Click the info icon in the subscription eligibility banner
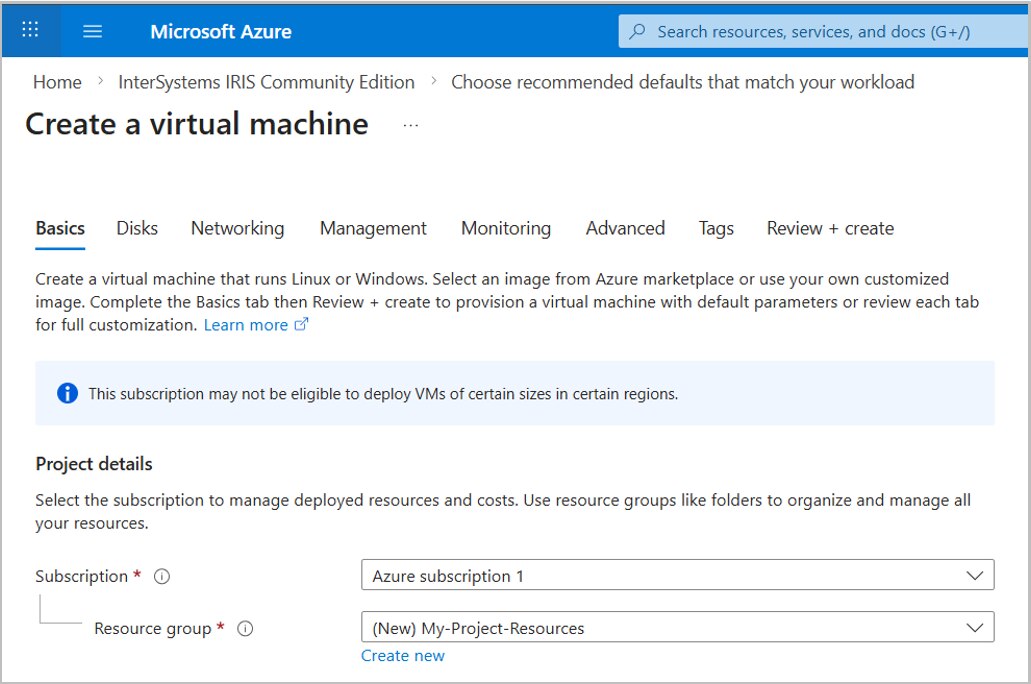Viewport: 1031px width, 684px height. (67, 393)
